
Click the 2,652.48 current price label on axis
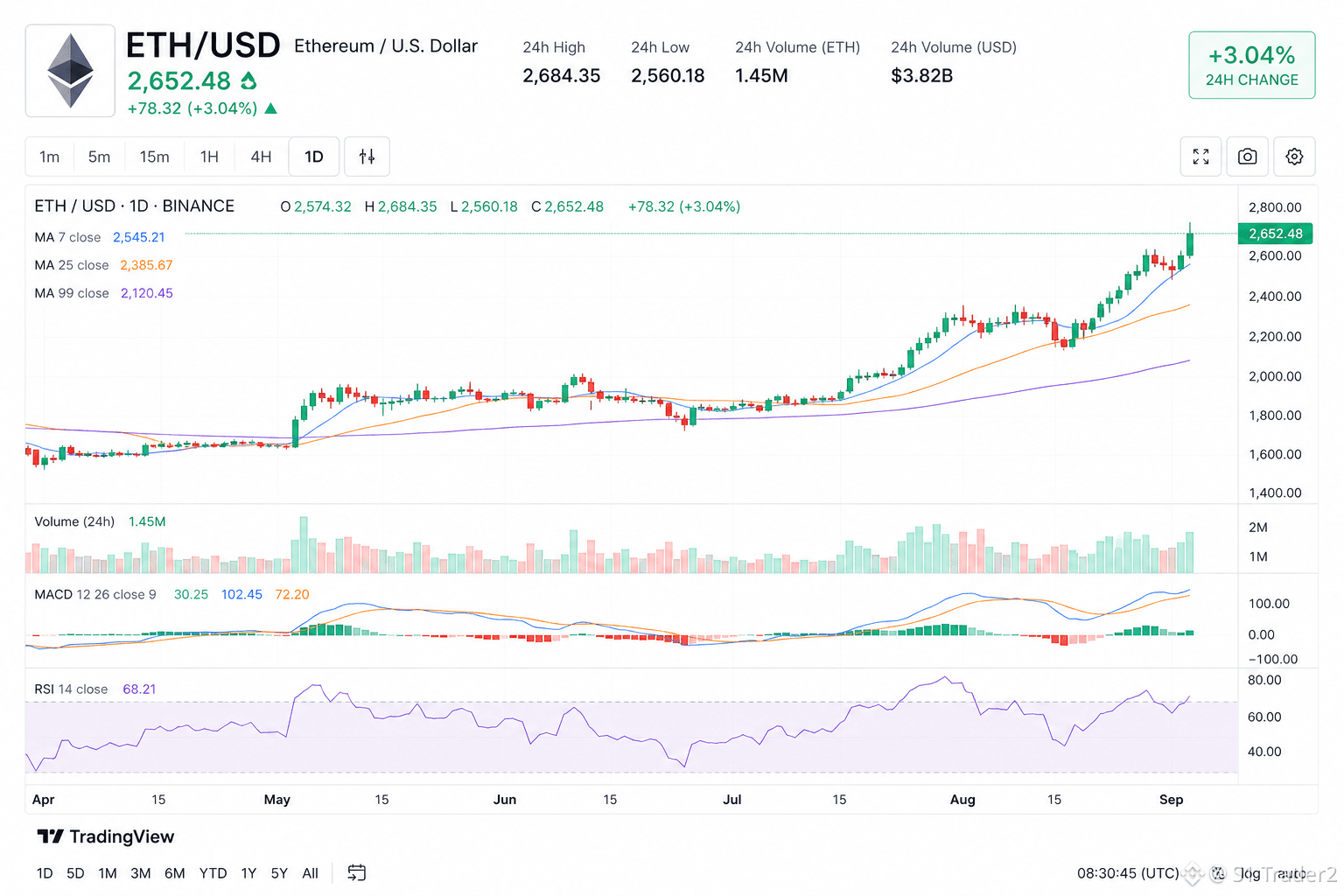coord(1275,234)
